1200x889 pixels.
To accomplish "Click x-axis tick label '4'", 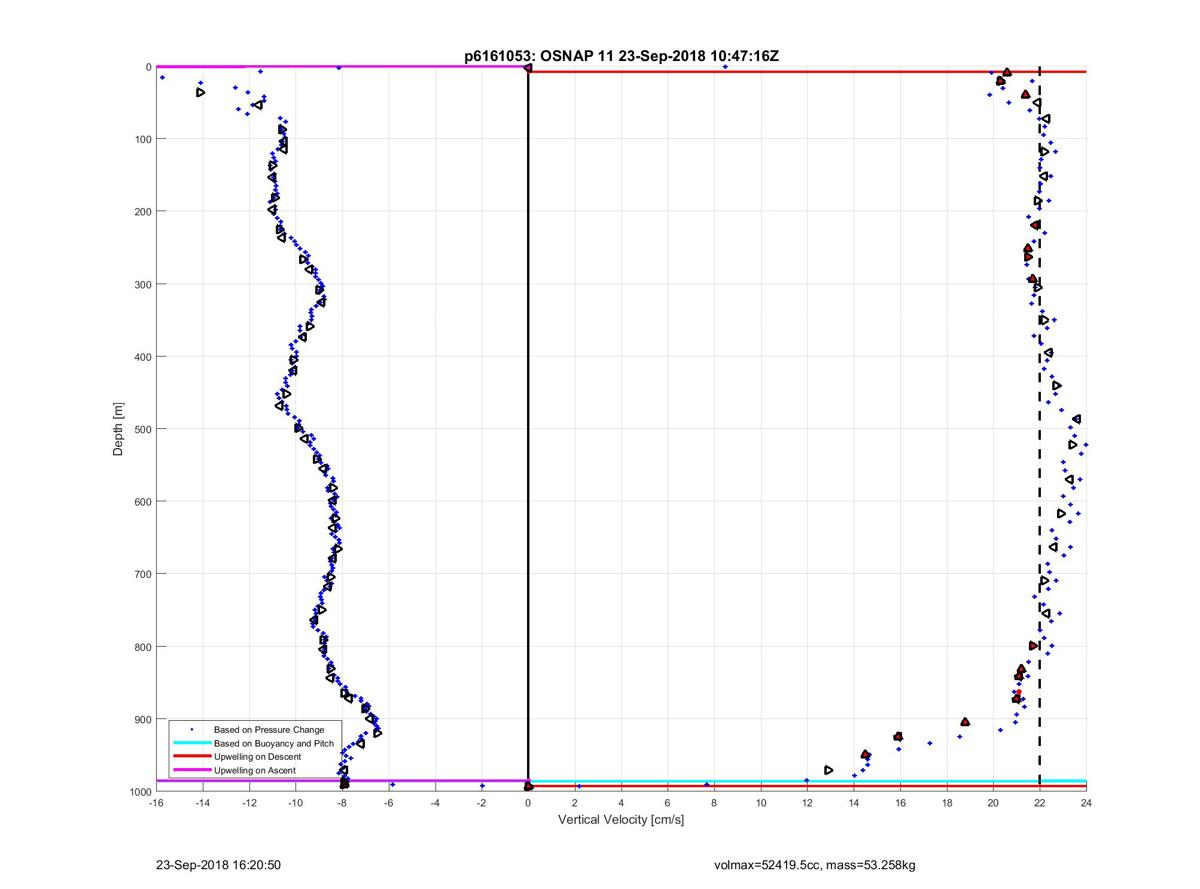I will 621,802.
